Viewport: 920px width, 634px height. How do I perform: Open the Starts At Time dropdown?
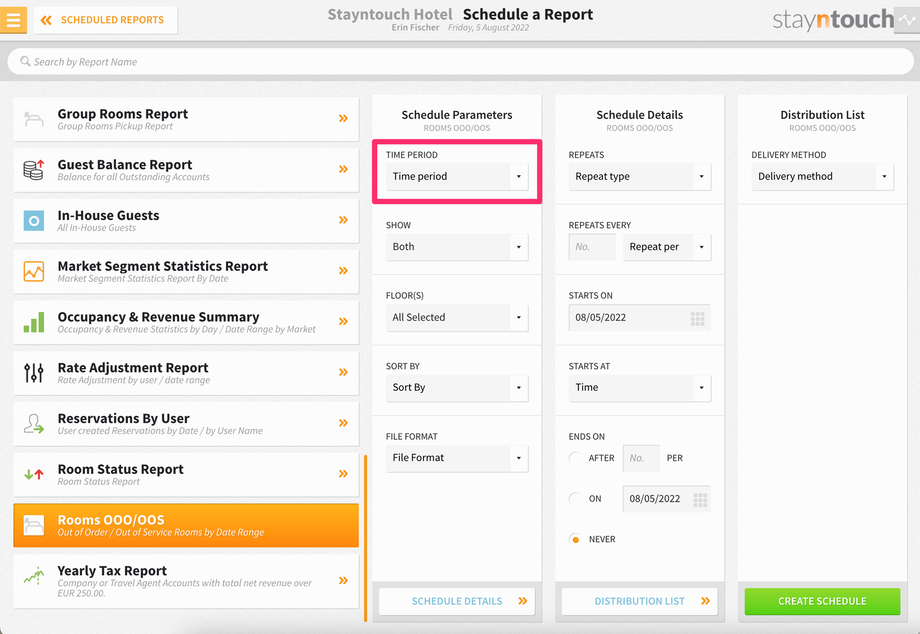coord(640,388)
